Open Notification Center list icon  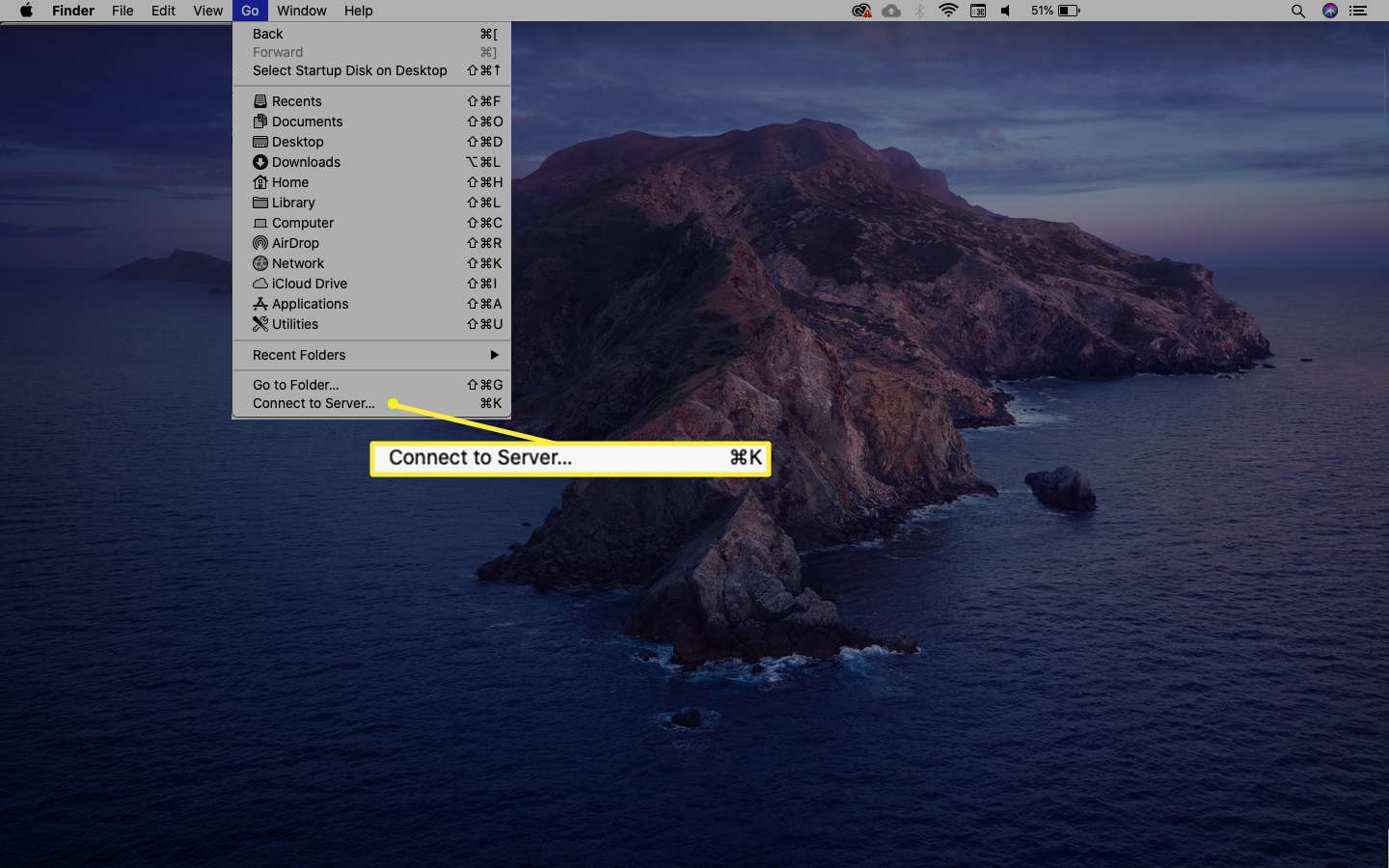1358,11
